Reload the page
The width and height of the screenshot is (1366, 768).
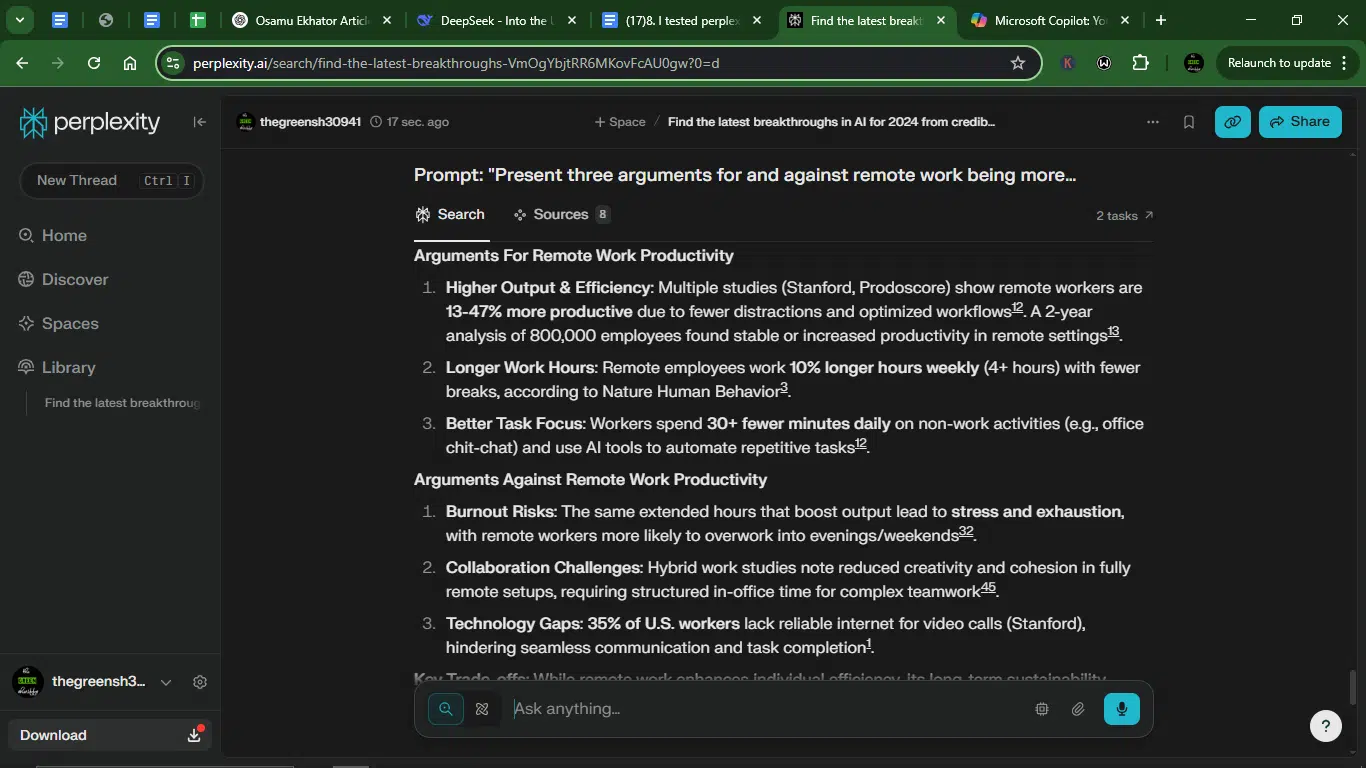(x=94, y=63)
